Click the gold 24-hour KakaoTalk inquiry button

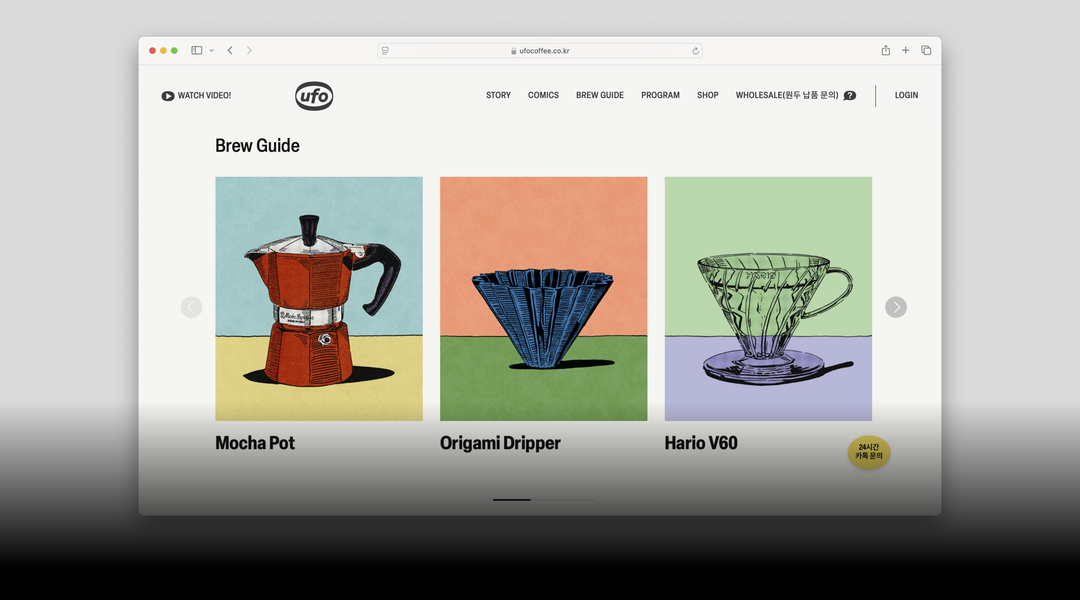[x=869, y=453]
